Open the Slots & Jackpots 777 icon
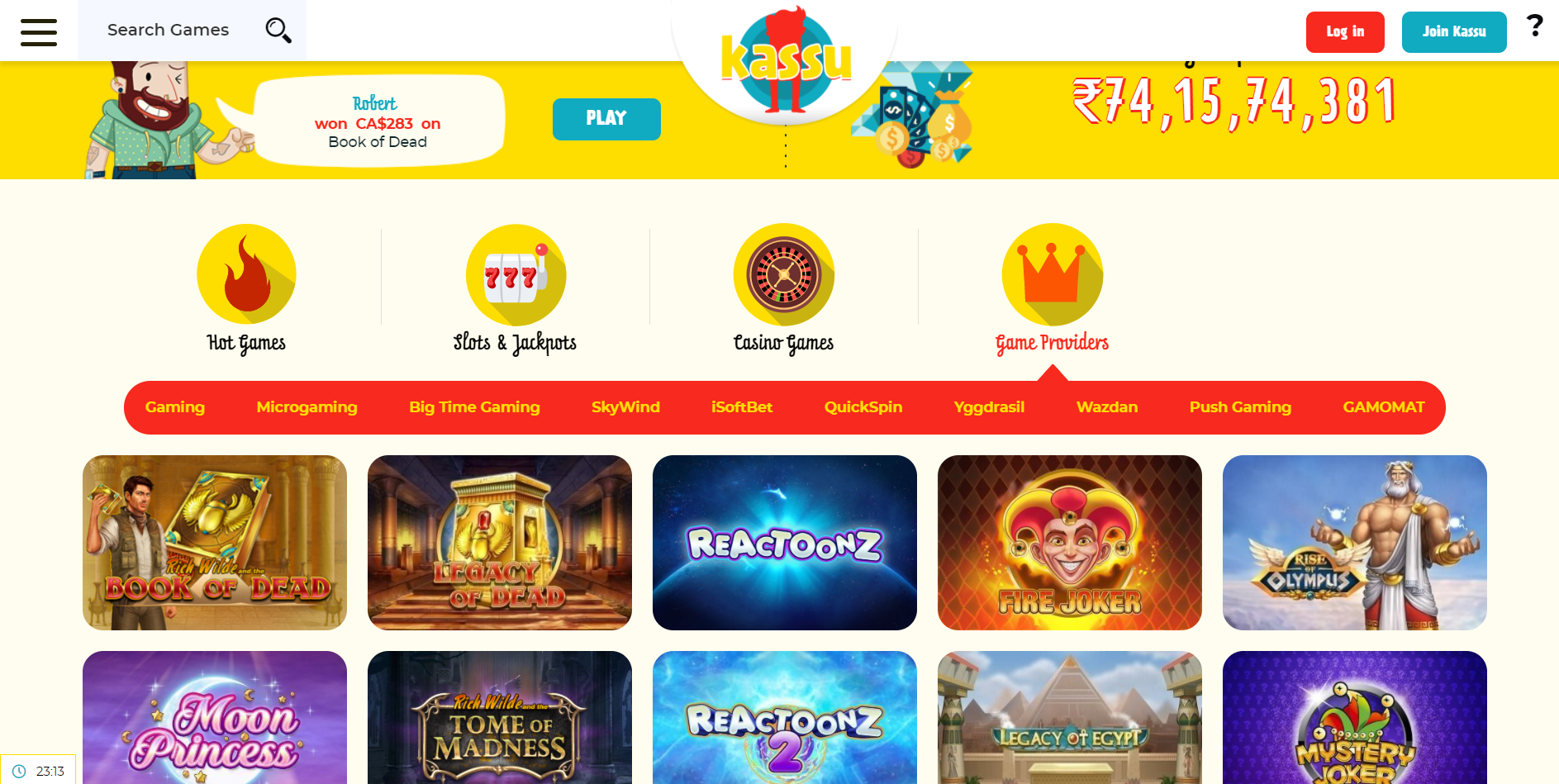The image size is (1559, 784). pyautogui.click(x=516, y=275)
